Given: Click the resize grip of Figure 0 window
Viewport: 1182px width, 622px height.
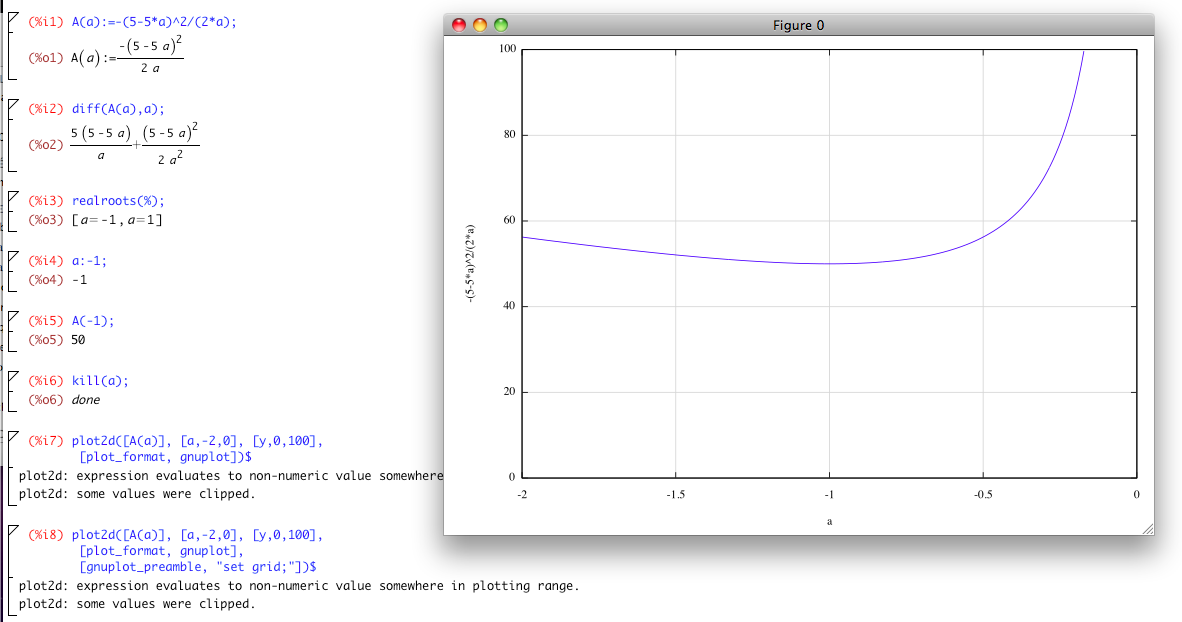Looking at the screenshot, I should click(1146, 527).
